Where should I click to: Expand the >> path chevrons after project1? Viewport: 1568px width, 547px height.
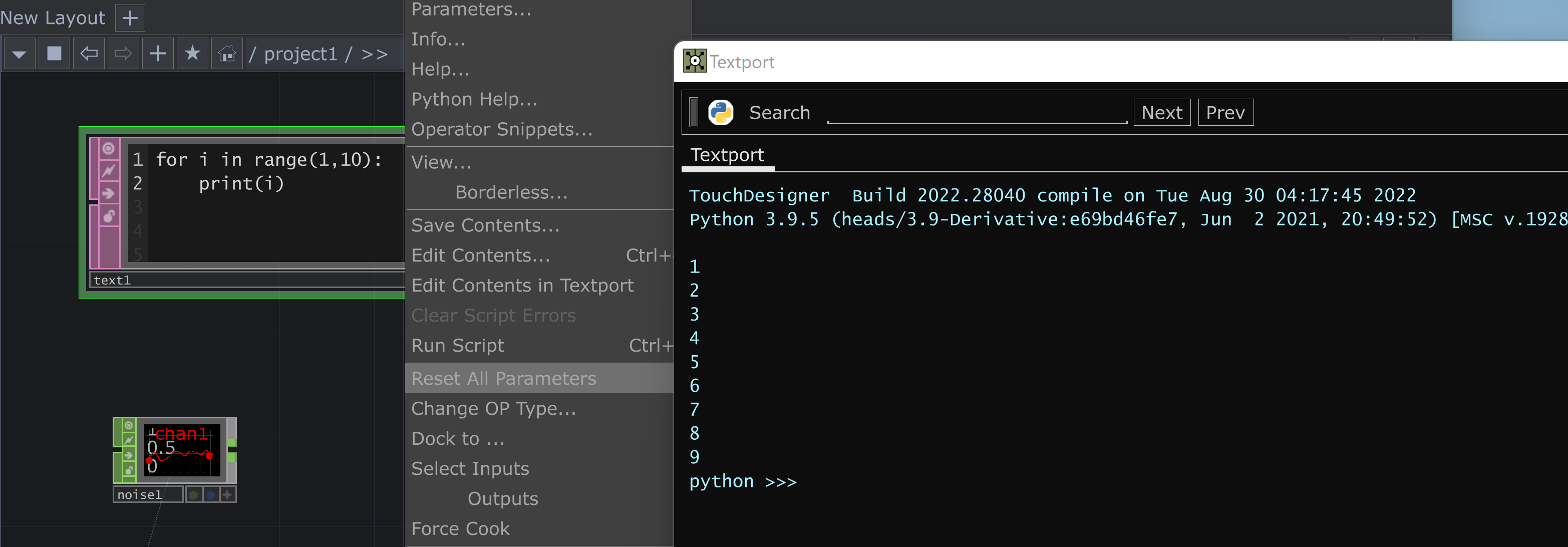[375, 54]
